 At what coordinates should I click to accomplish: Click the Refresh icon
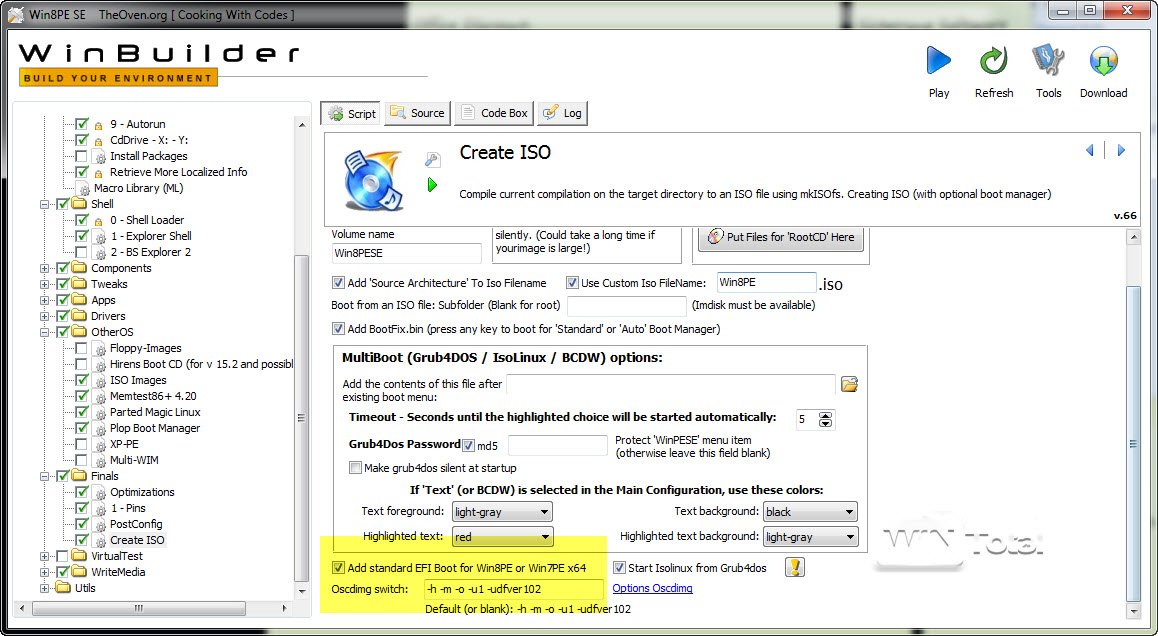click(993, 61)
